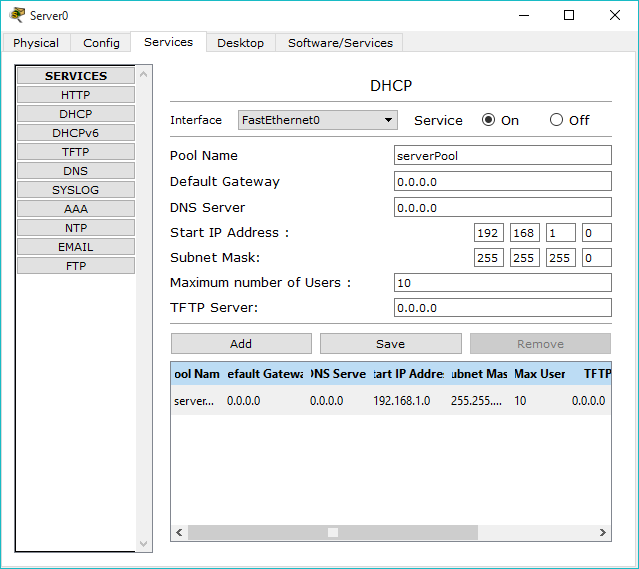The image size is (639, 569).
Task: Switch to Software/Services tab
Action: (x=340, y=43)
